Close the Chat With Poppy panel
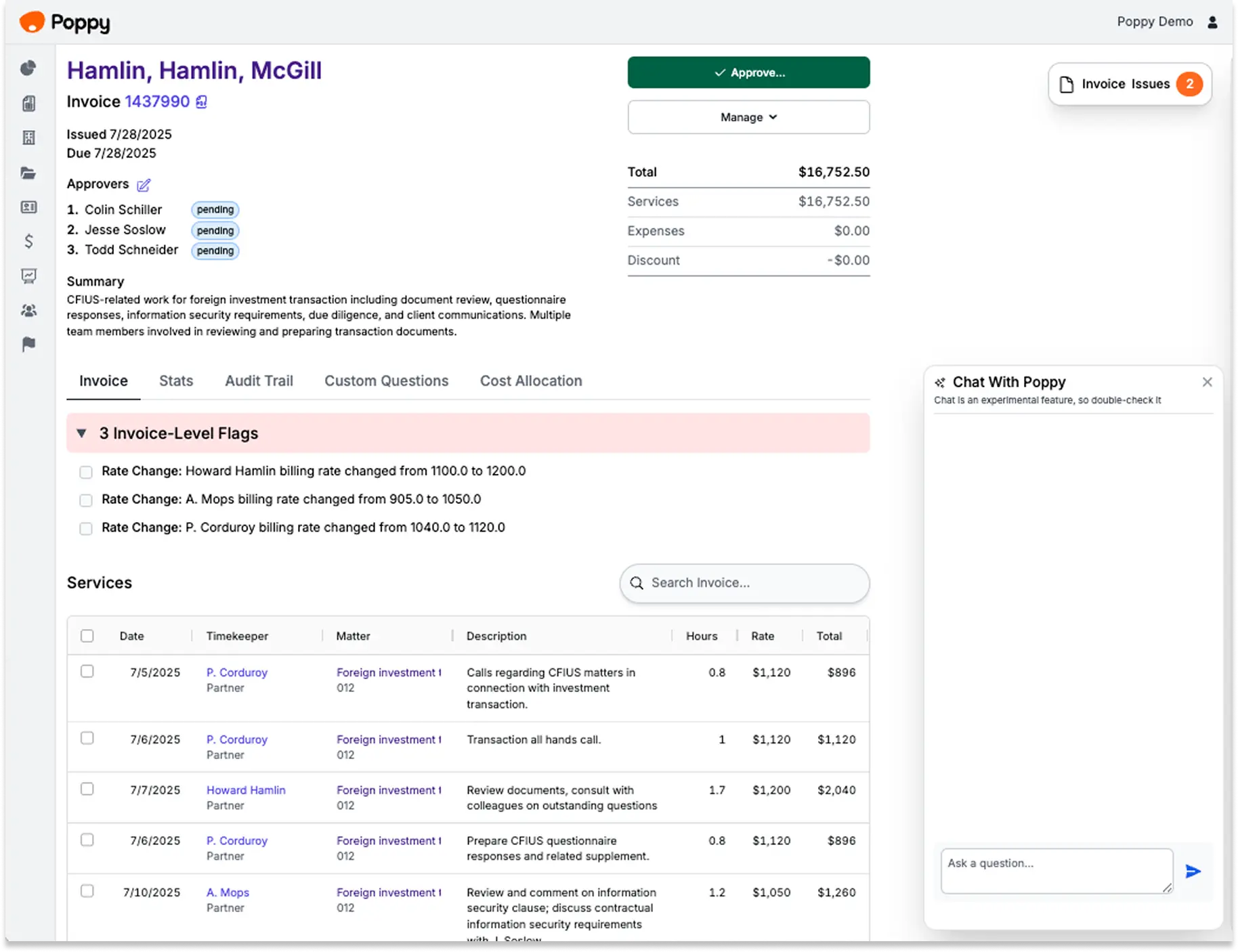Screen dimensions: 1238x952 [1207, 383]
